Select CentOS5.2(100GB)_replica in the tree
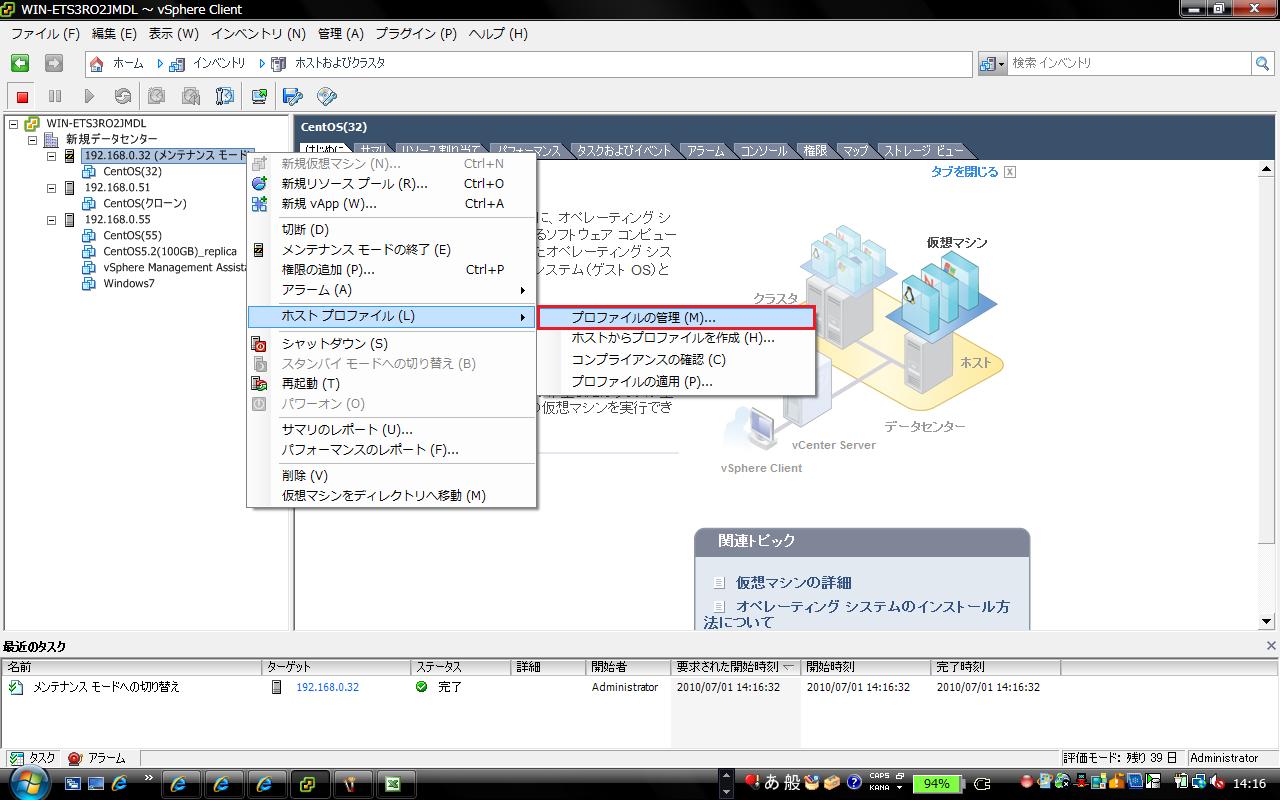1280x800 pixels. point(170,252)
